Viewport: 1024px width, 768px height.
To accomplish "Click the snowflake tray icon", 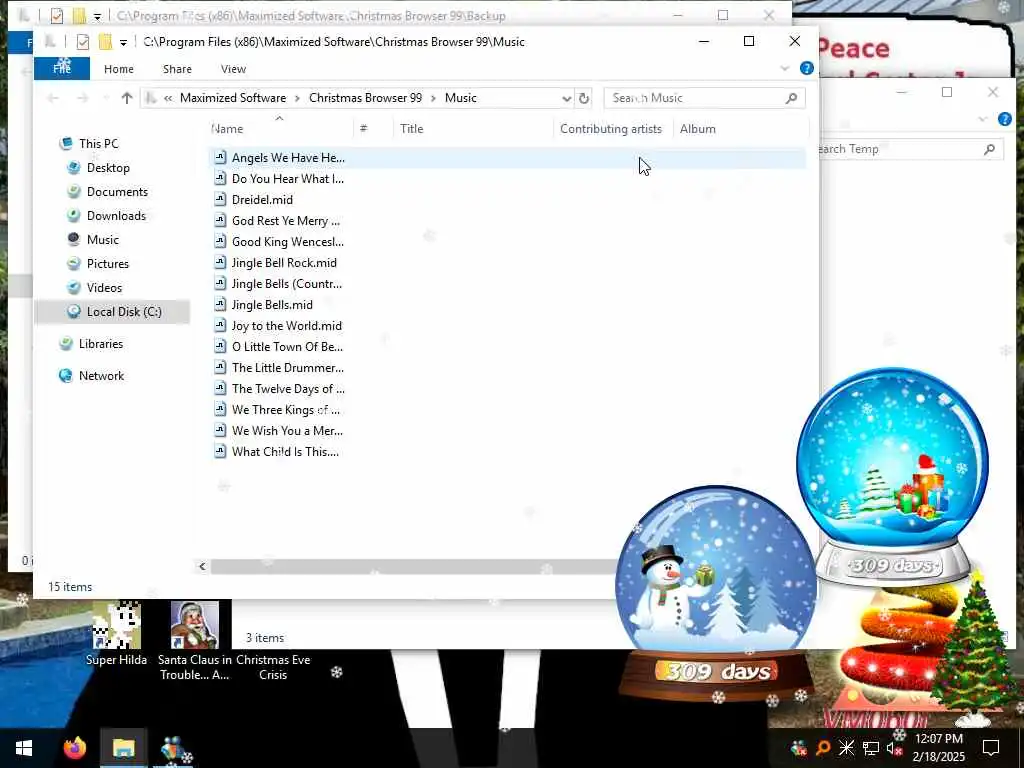I will [846, 748].
